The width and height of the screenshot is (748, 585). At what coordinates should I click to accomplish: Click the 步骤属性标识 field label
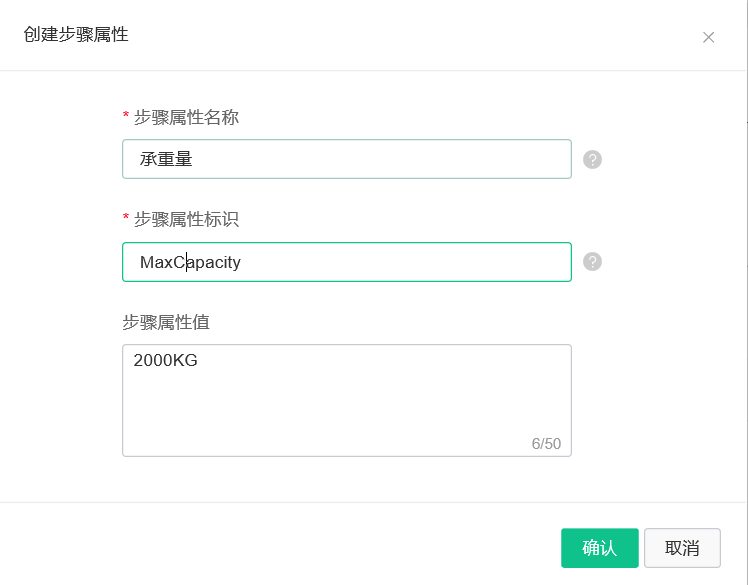click(x=186, y=219)
